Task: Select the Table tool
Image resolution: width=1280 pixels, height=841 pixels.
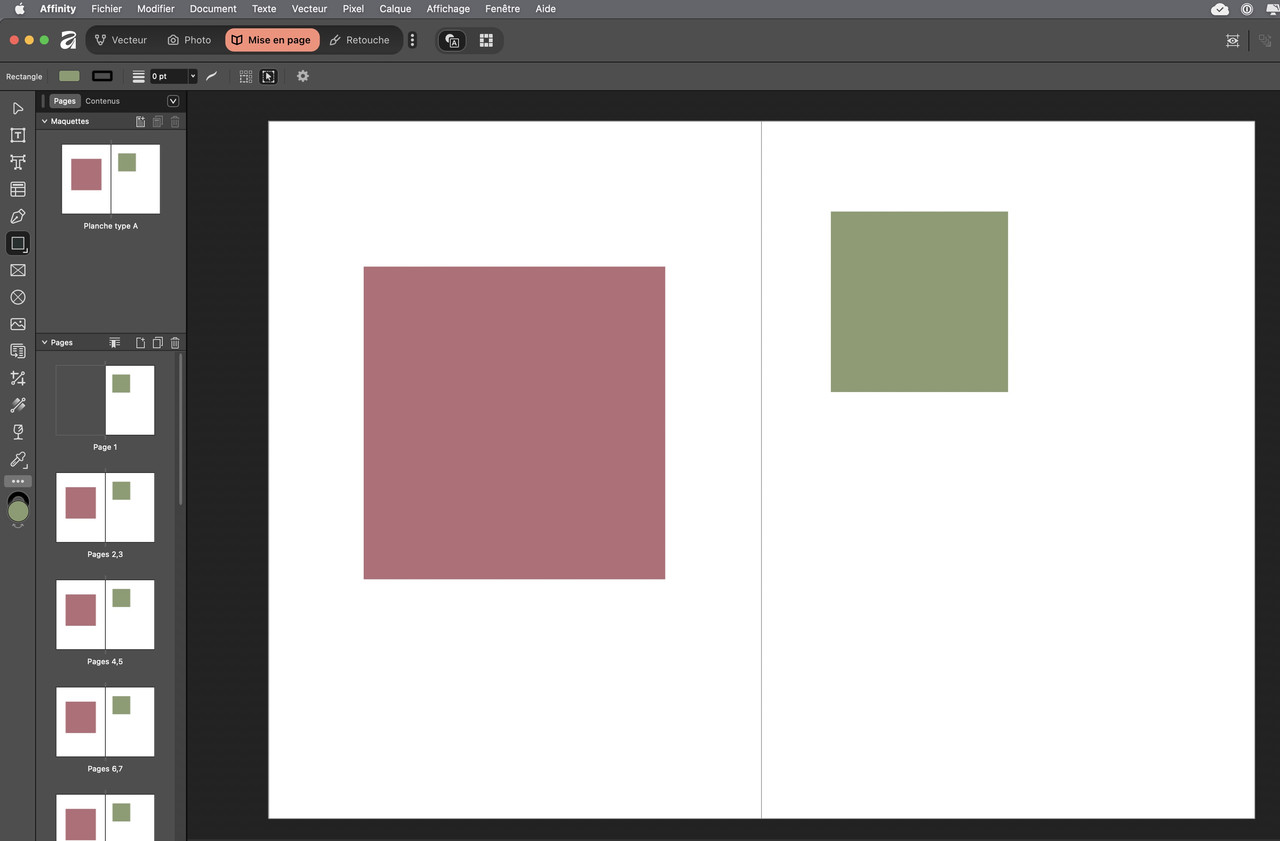Action: pos(18,189)
